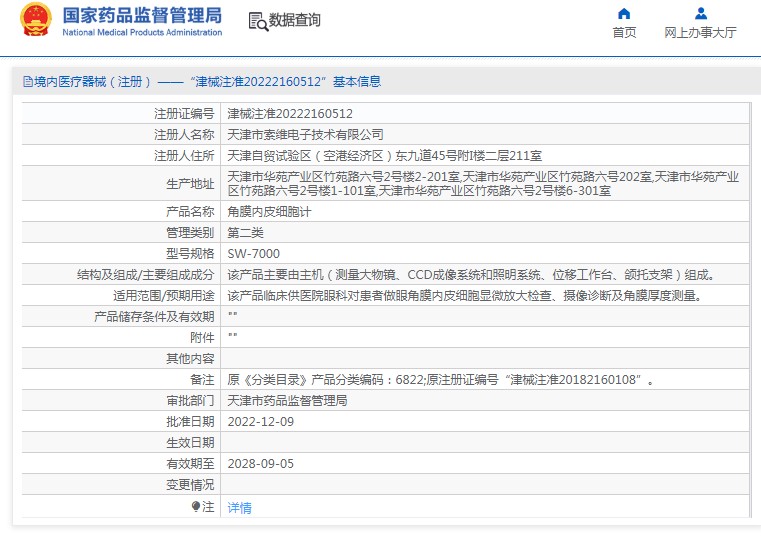Go to 首页 home link
This screenshot has height=536, width=761.
(x=624, y=33)
